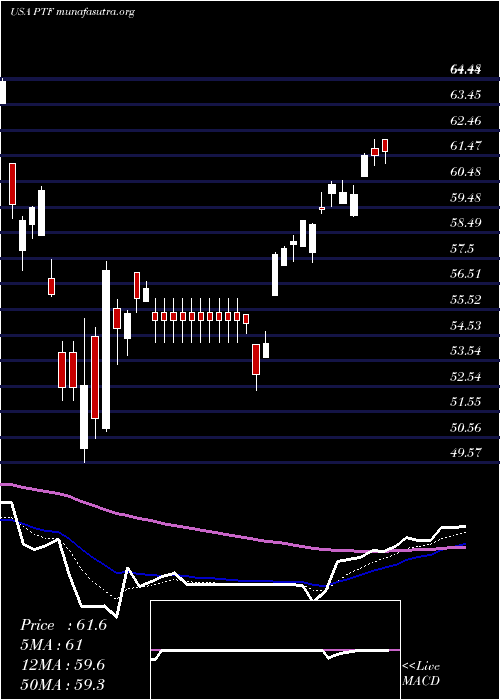This screenshot has width=500, height=700.
Task: Click the MACD inset chart panel
Action: (x=275, y=650)
